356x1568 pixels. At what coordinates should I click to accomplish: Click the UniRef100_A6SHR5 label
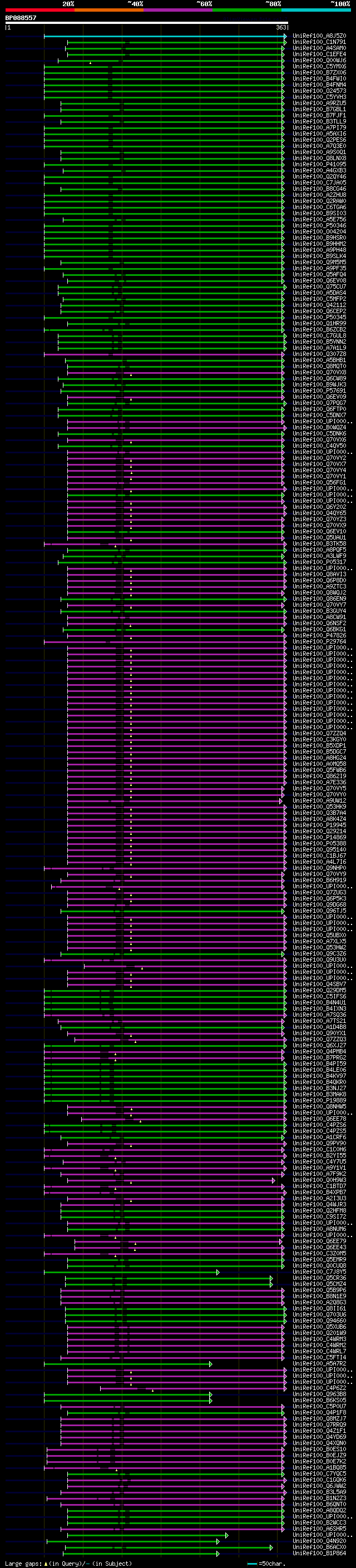[x=319, y=1529]
